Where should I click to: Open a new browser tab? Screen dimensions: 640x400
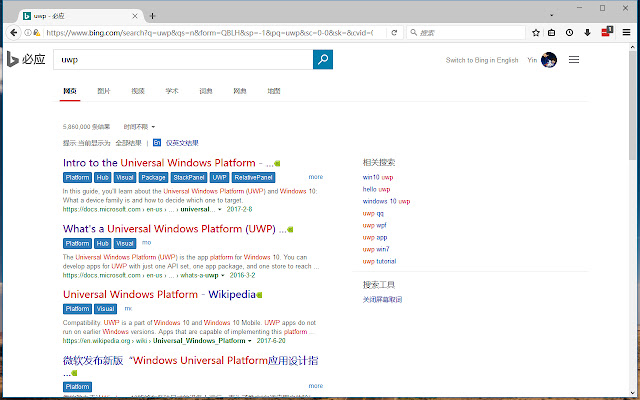pos(152,16)
